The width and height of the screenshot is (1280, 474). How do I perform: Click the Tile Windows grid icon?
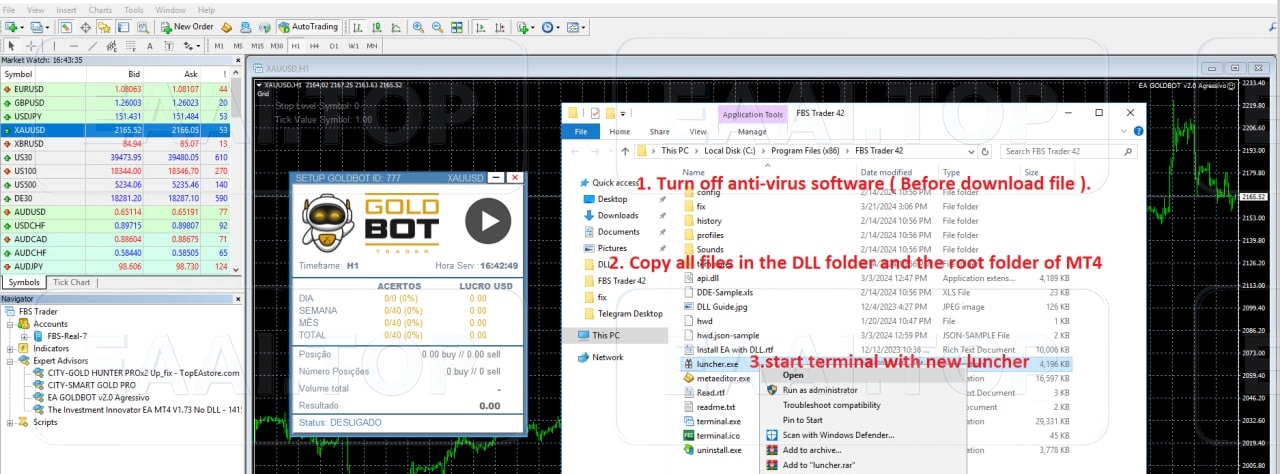[x=454, y=27]
